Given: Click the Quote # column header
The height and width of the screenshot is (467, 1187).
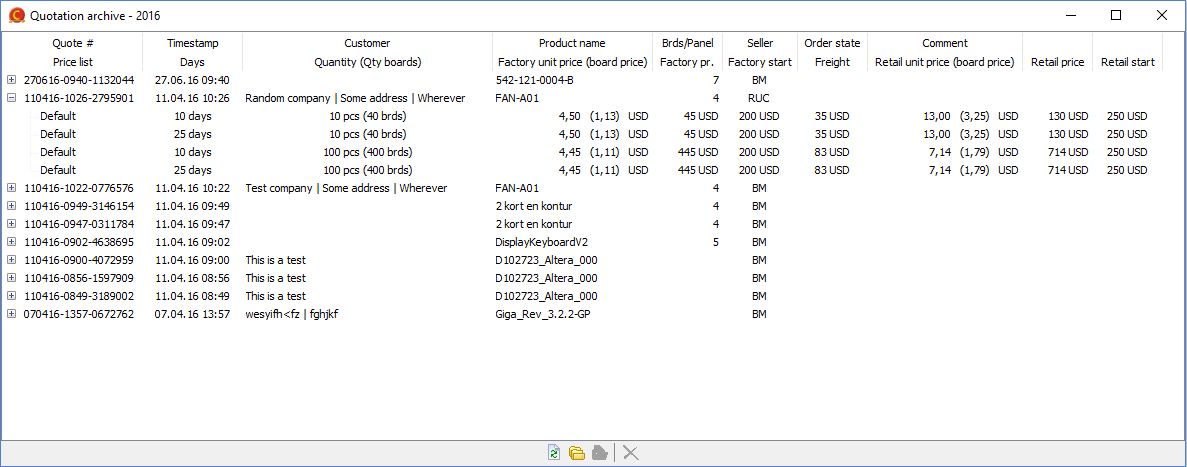Looking at the screenshot, I should coord(73,43).
